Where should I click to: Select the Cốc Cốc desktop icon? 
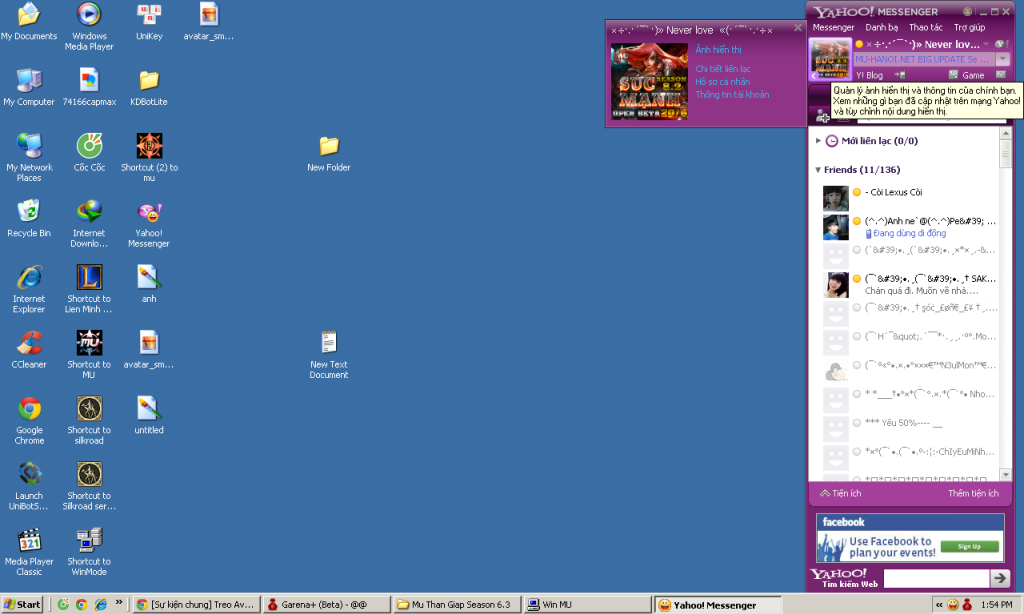coord(89,152)
